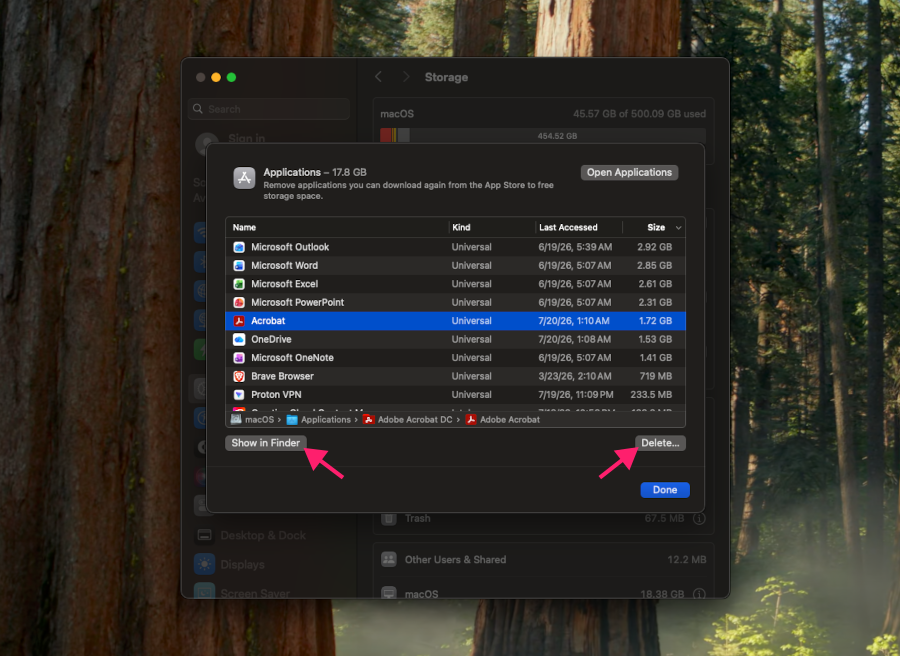
Task: Click the 3/23/26, 2:10 AM access date
Action: point(575,376)
